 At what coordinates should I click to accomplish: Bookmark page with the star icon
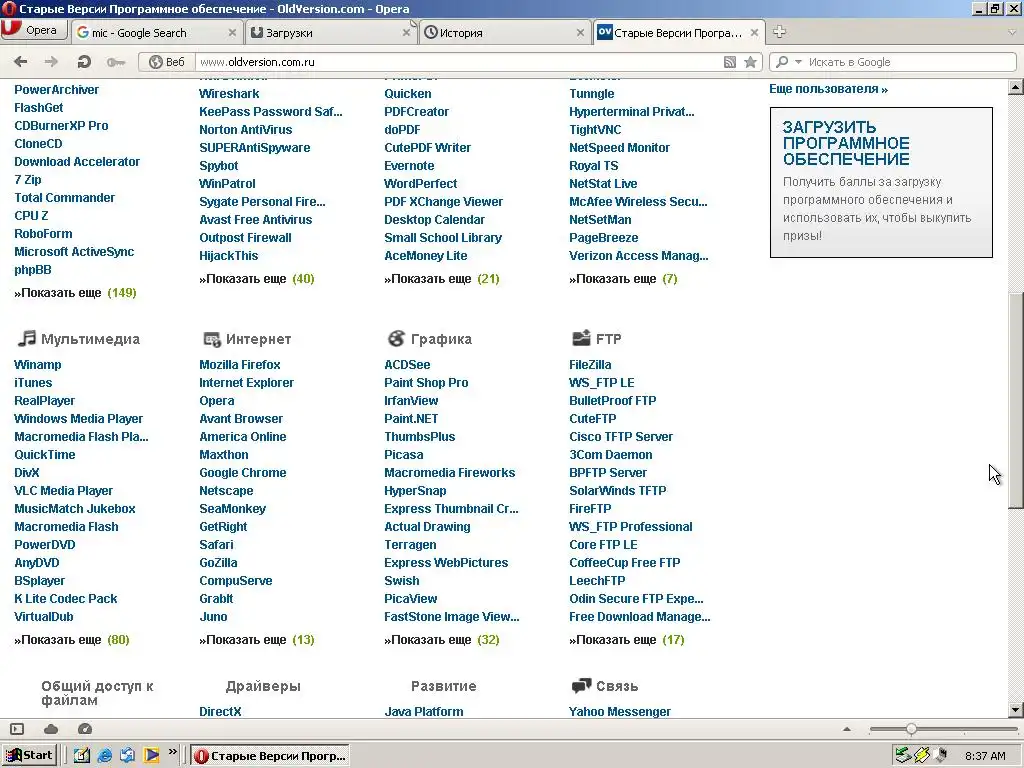click(750, 62)
